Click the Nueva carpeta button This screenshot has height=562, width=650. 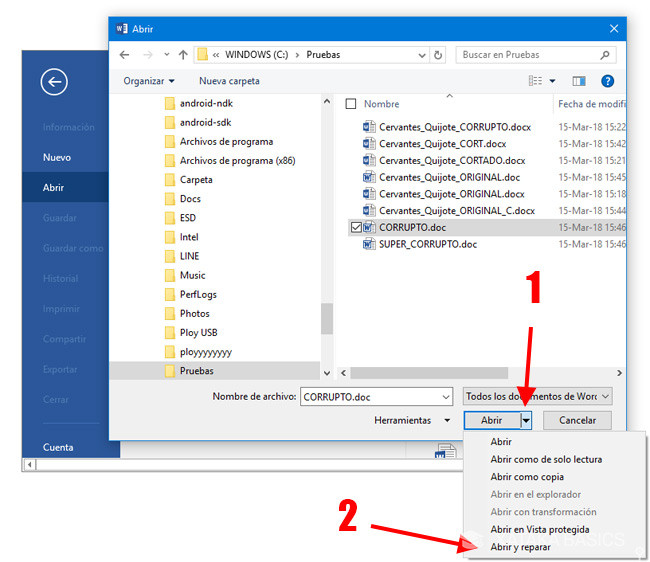(229, 81)
